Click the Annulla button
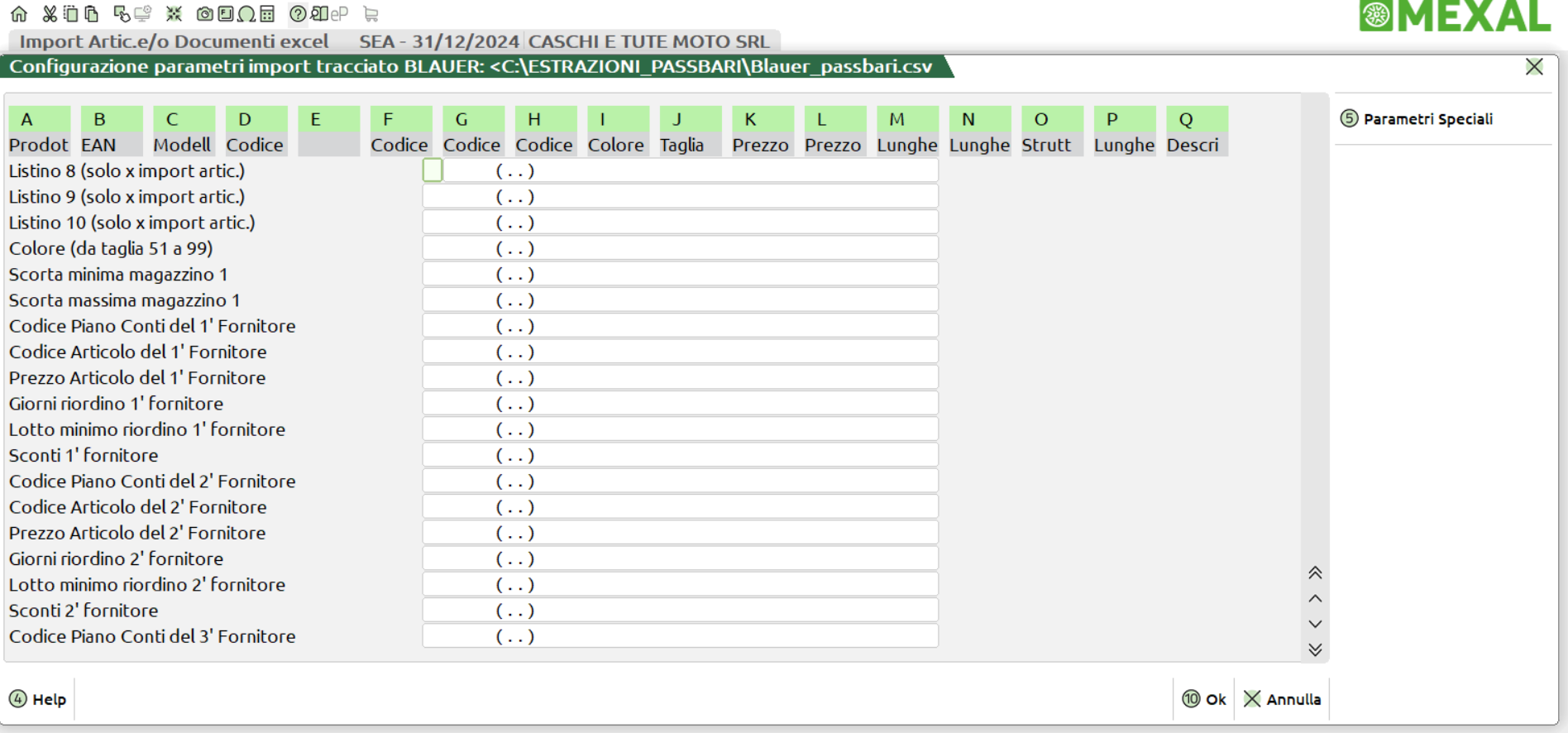The width and height of the screenshot is (1568, 733). [1283, 699]
